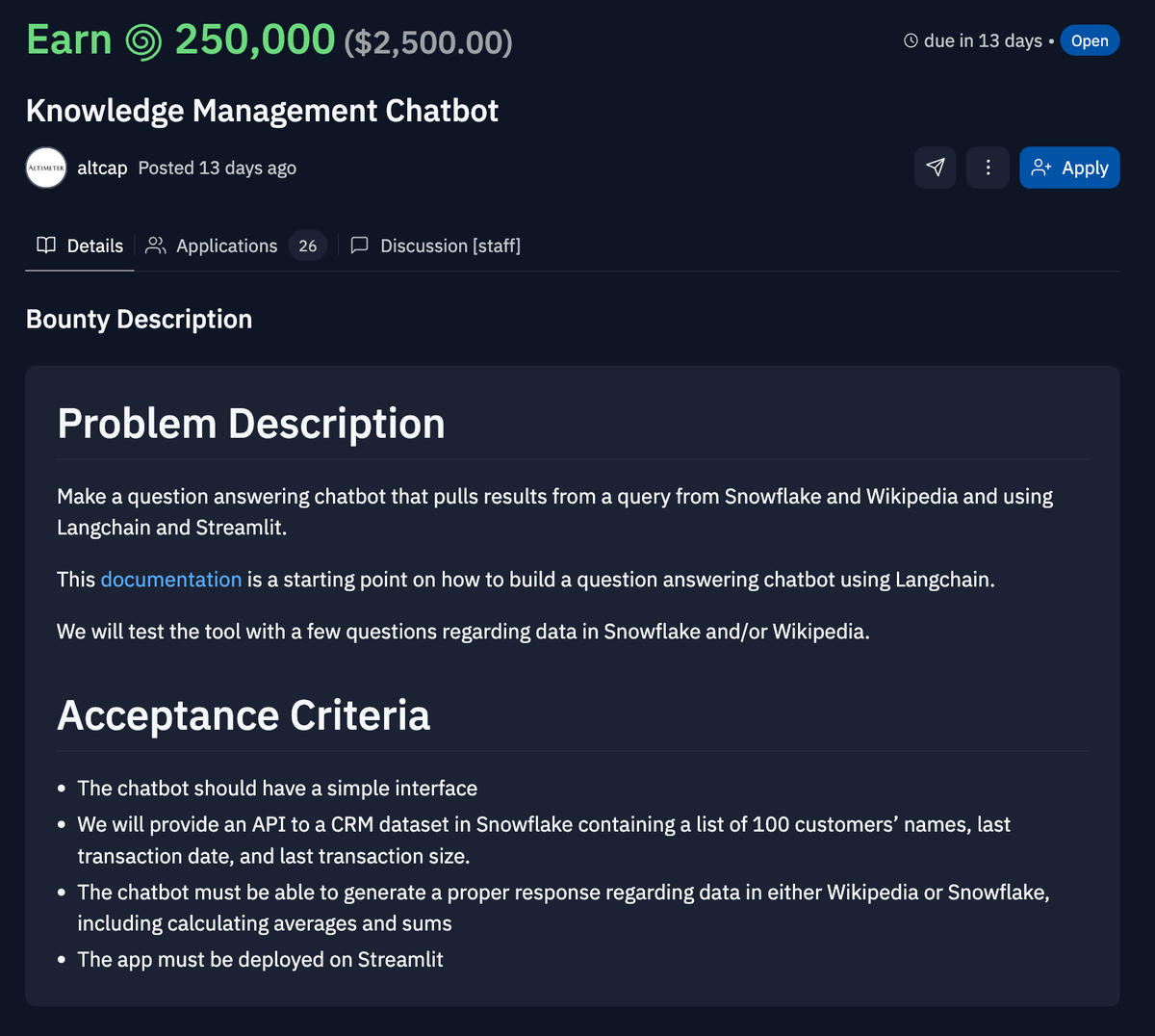Open the chat bubble icon near Discussion
1155x1036 pixels.
tap(359, 246)
